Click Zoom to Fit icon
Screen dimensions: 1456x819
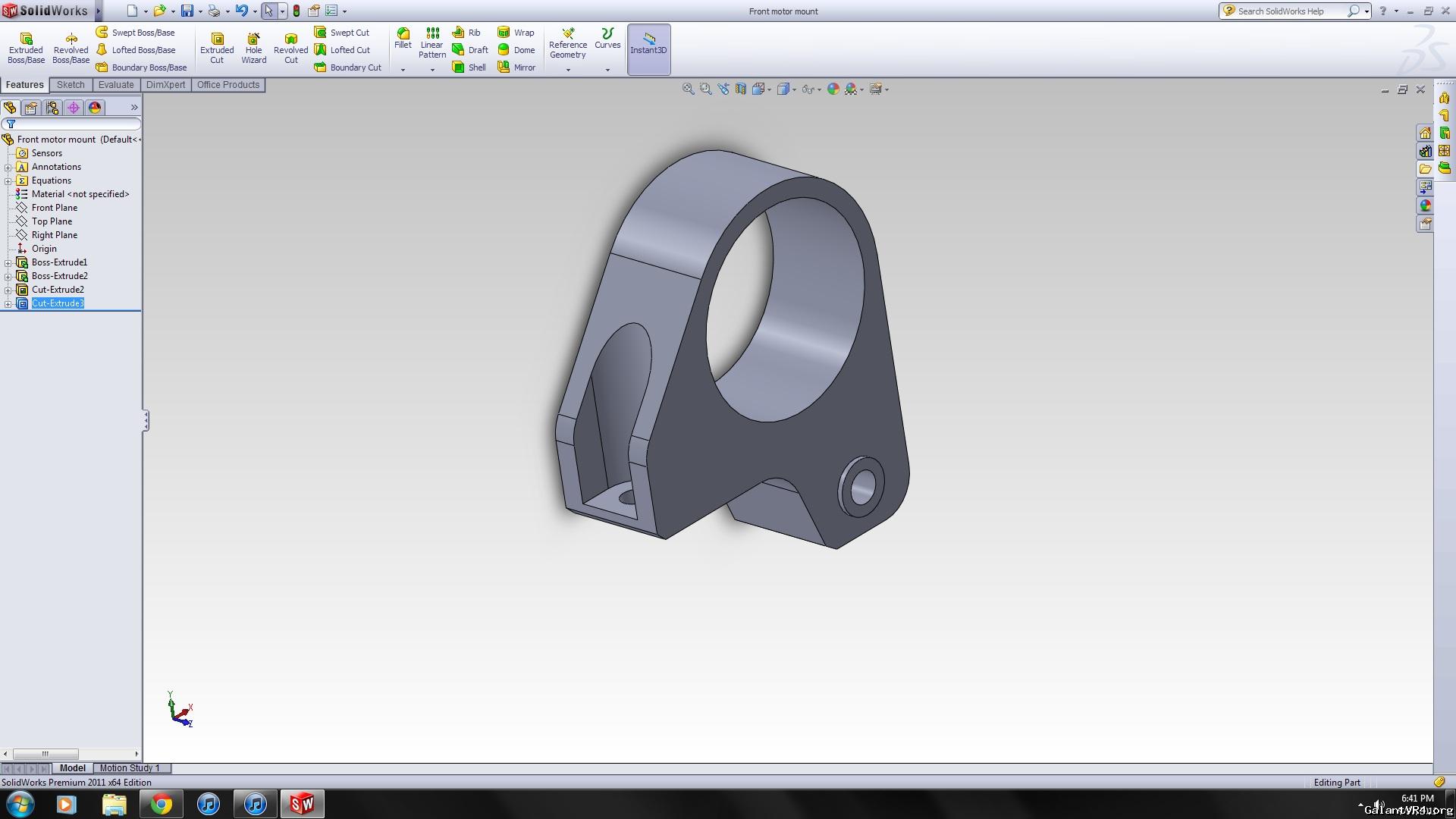(x=688, y=89)
